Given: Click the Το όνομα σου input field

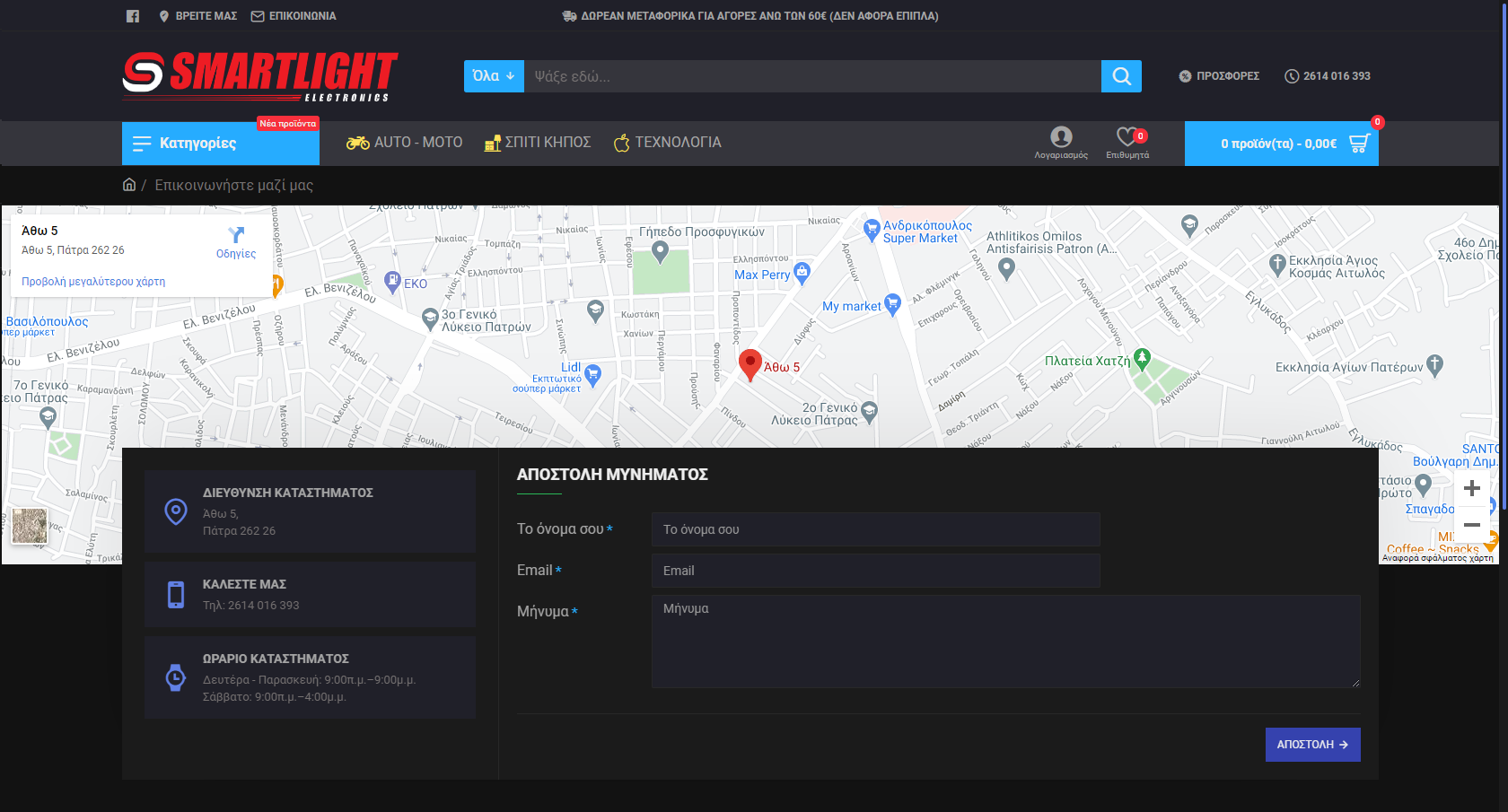Looking at the screenshot, I should point(875,529).
